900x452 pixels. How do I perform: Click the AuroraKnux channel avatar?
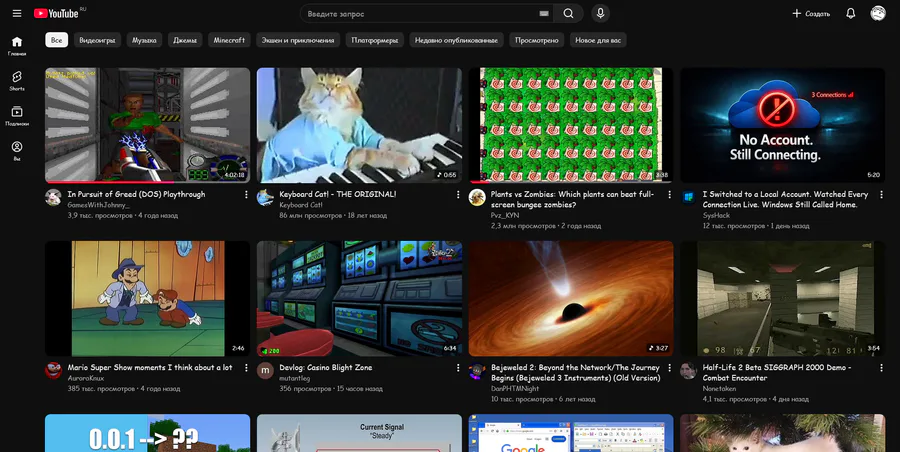click(53, 370)
